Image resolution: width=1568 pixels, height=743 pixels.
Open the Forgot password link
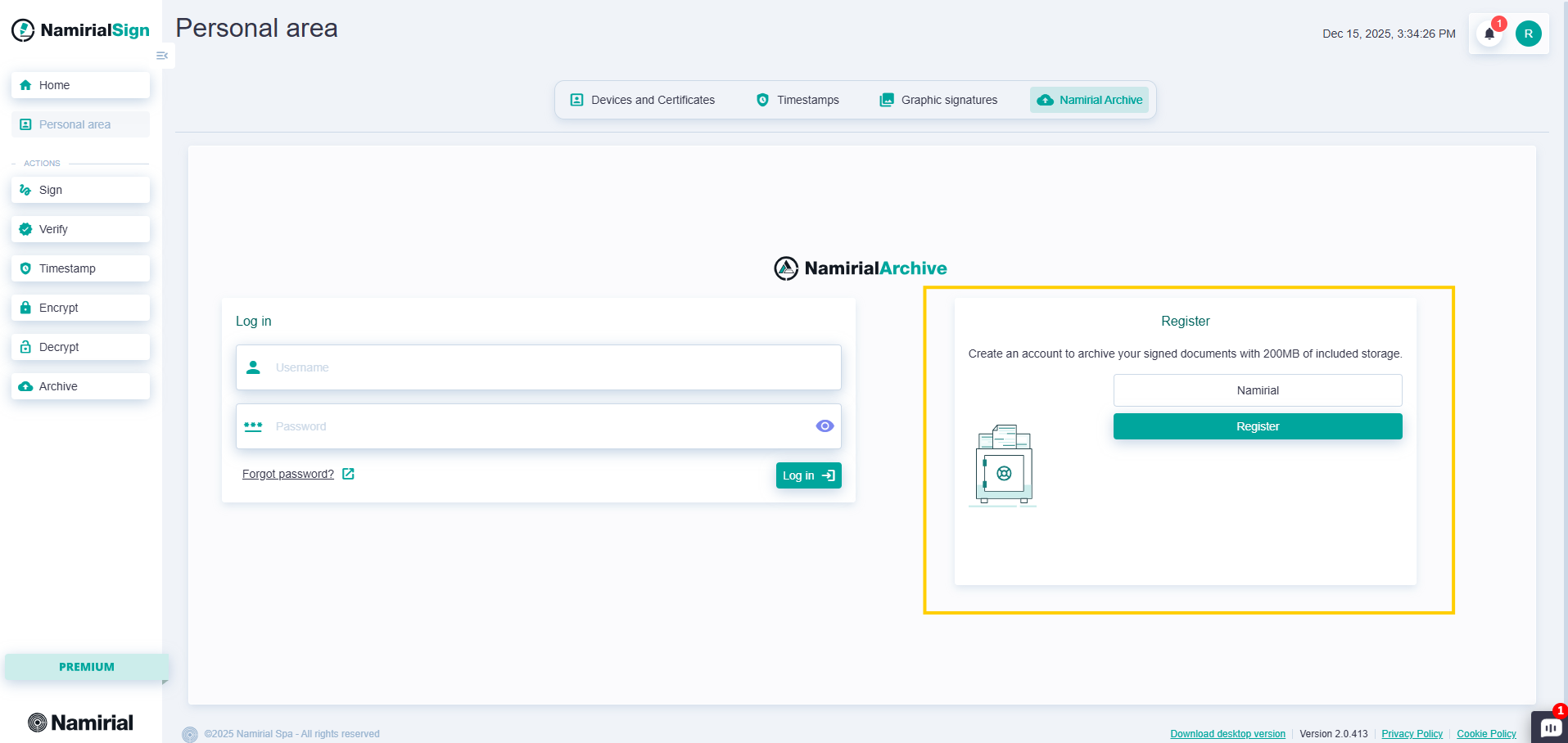(x=287, y=474)
